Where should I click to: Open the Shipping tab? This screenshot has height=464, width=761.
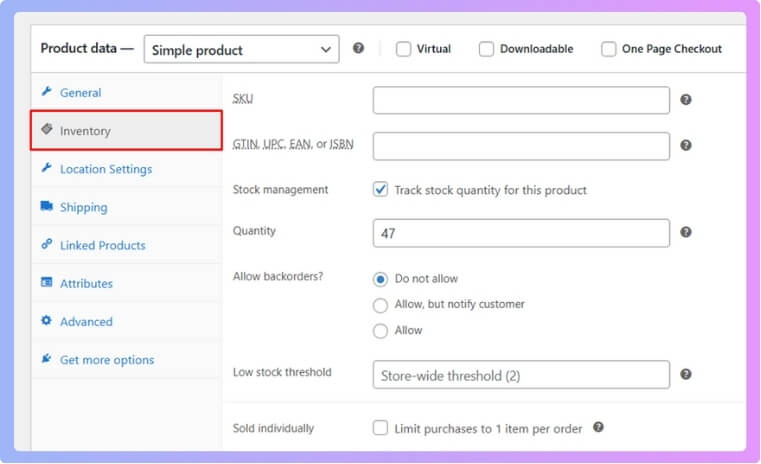(126, 207)
